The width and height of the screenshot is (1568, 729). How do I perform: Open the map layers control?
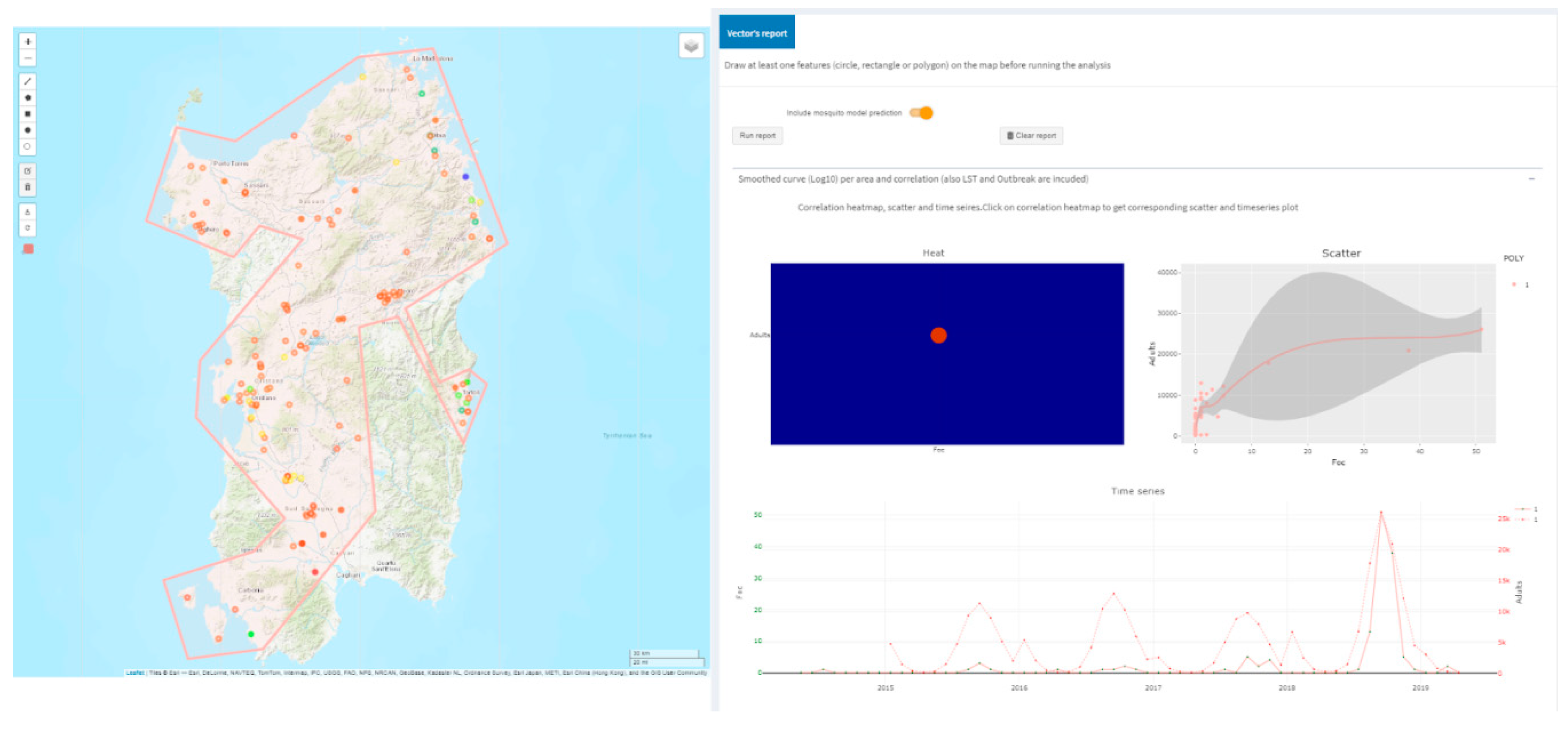point(691,46)
